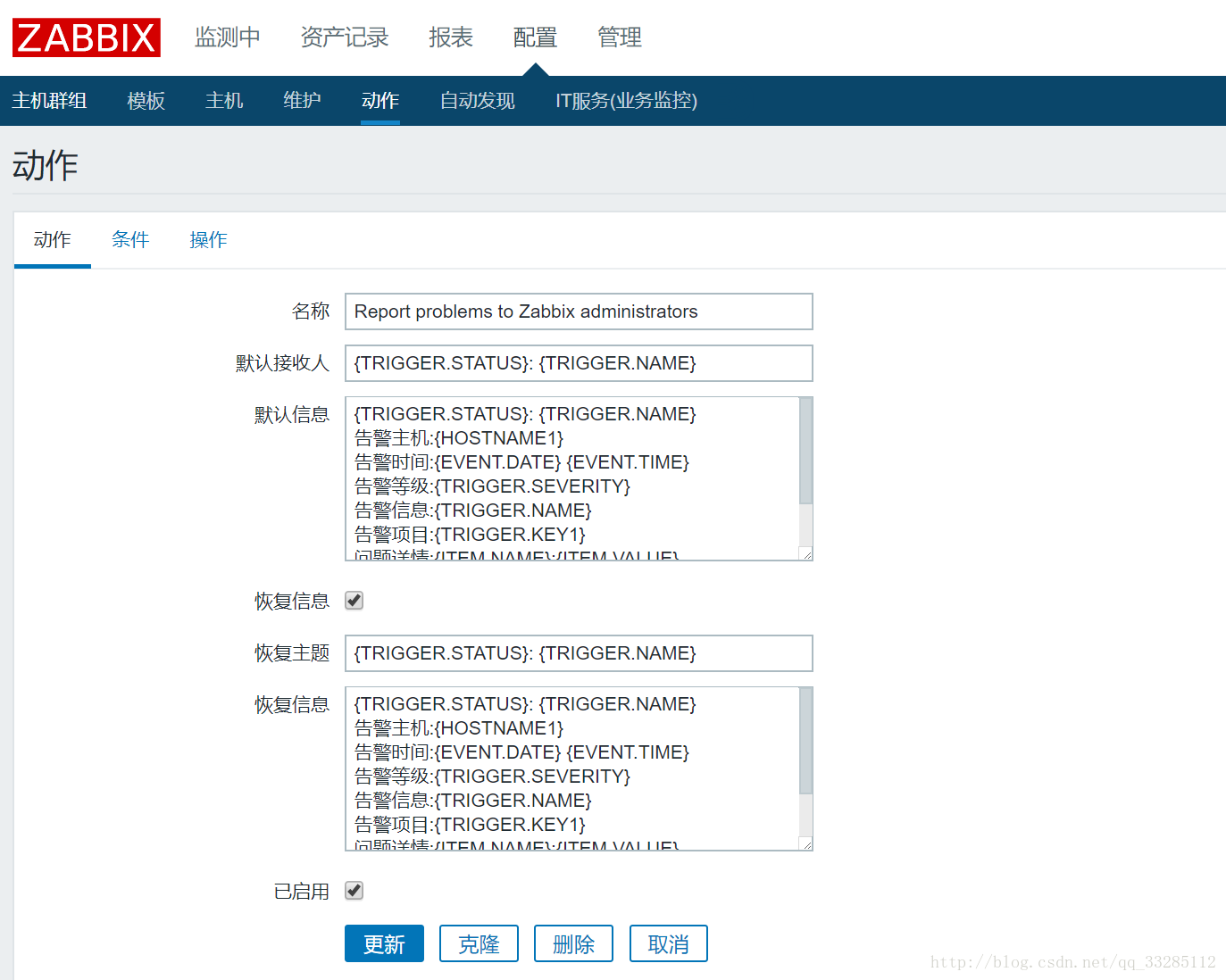
Task: Click the 默认信息 textarea scrollbar thumb
Action: click(805, 451)
